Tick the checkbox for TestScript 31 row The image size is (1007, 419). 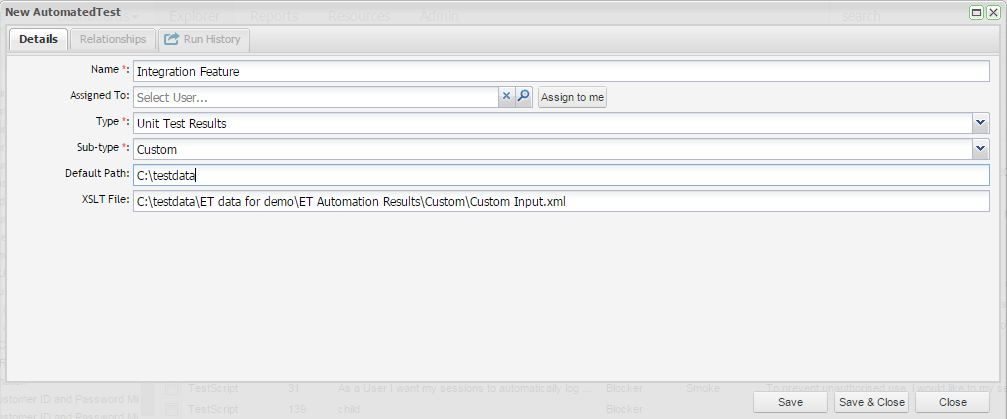pos(171,387)
